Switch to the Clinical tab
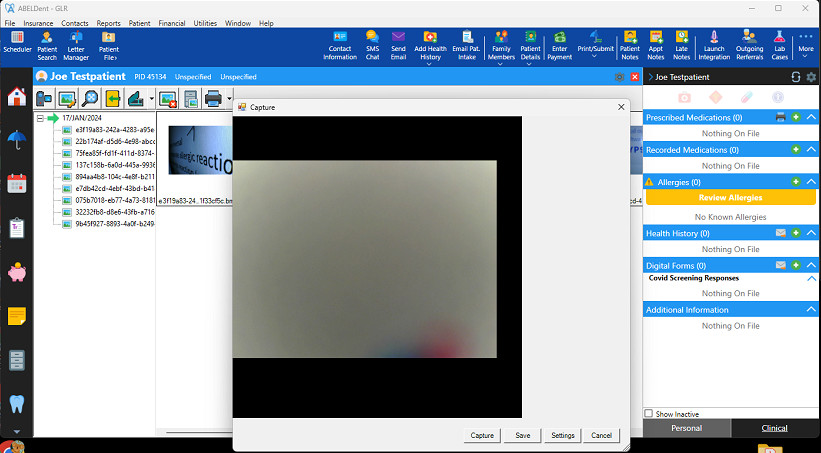Image resolution: width=821 pixels, height=453 pixels. (x=774, y=428)
